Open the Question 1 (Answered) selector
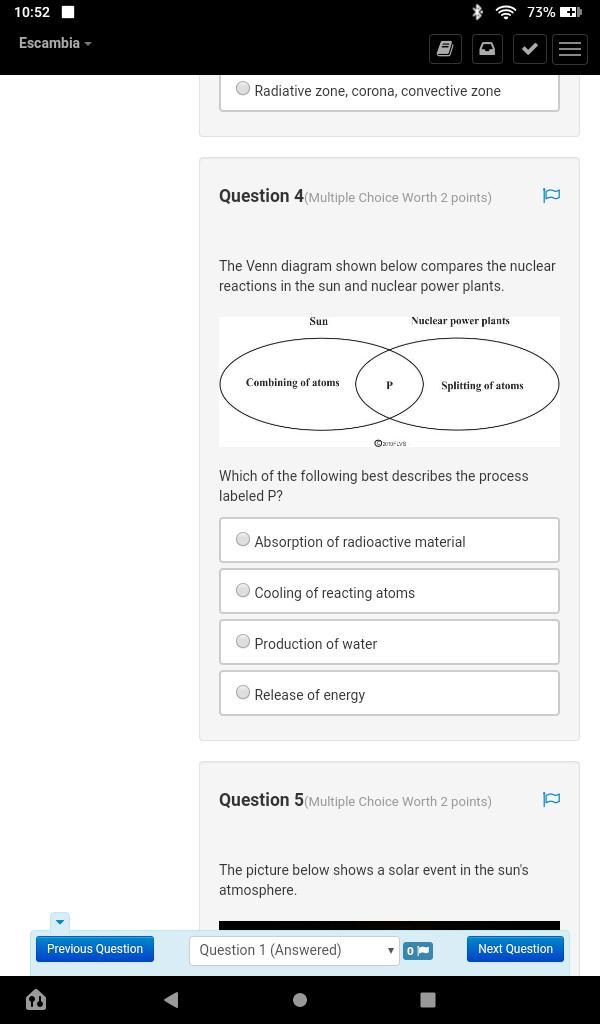600x1024 pixels. point(294,950)
